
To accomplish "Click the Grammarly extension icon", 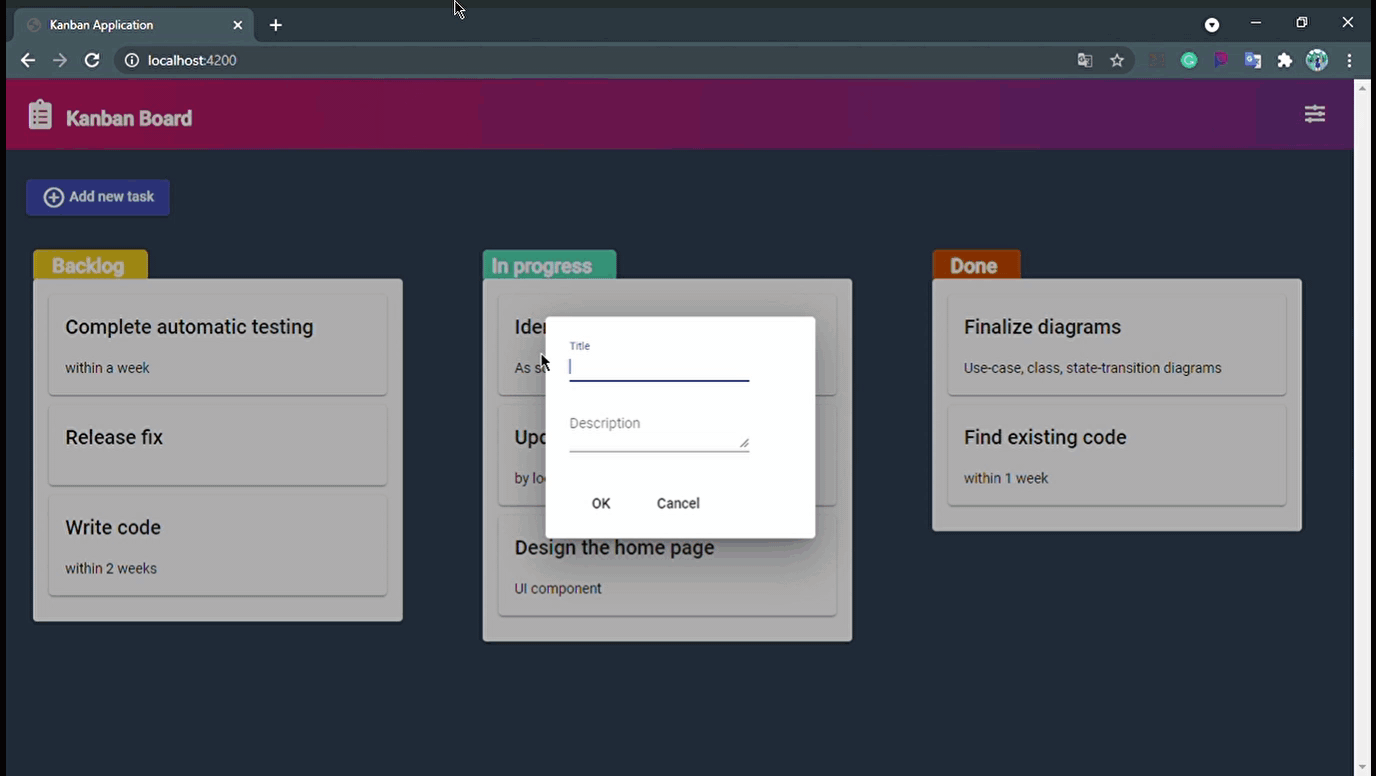I will tap(1189, 60).
